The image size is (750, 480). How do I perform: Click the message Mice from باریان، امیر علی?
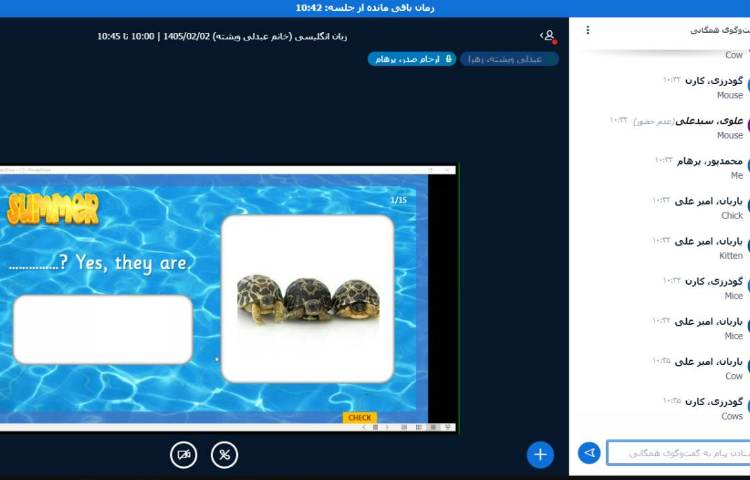point(733,336)
